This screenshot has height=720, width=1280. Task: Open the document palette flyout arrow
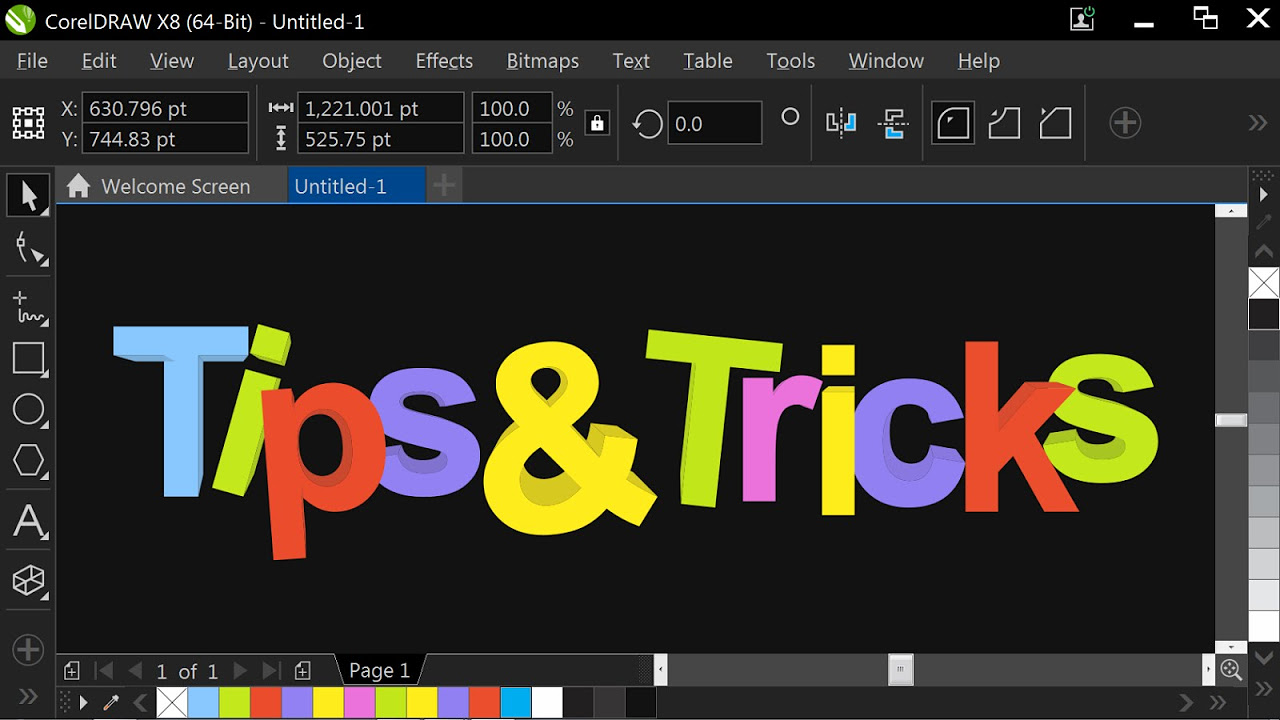pyautogui.click(x=84, y=703)
